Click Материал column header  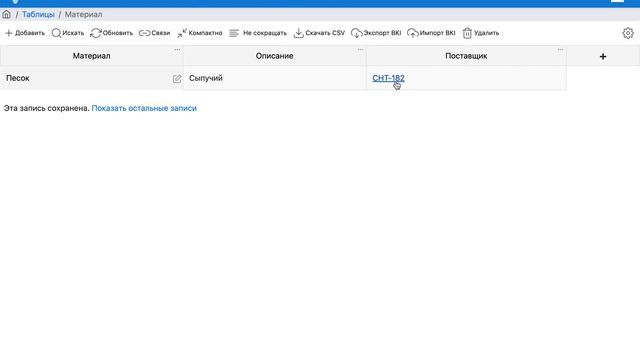[x=91, y=56]
